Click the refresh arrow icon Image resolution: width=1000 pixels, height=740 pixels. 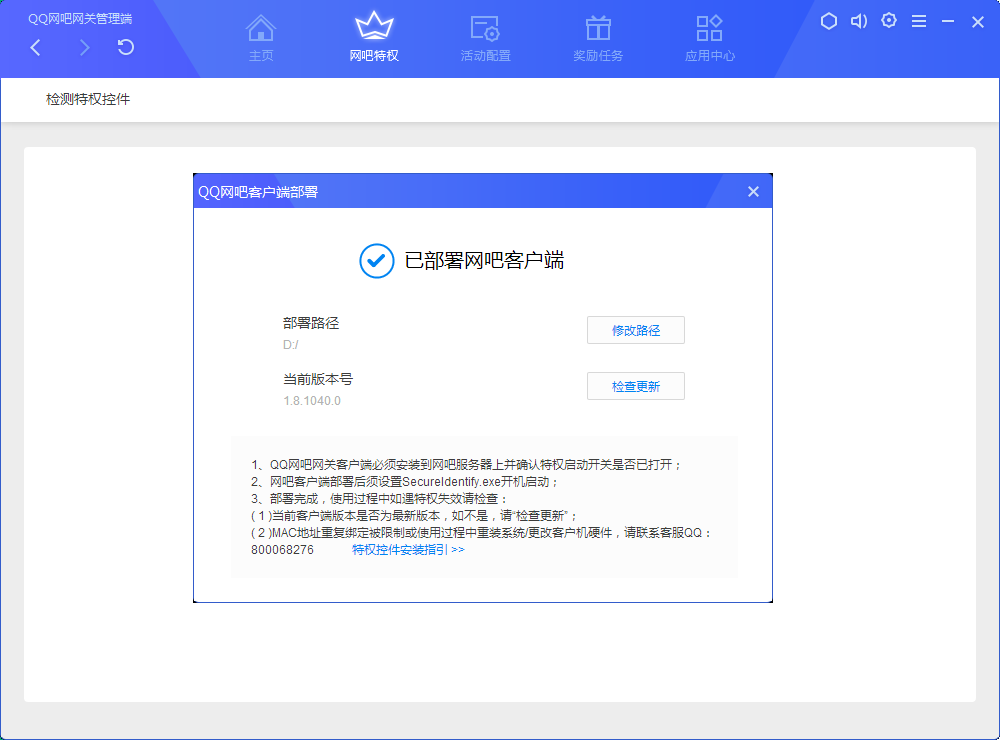[125, 46]
